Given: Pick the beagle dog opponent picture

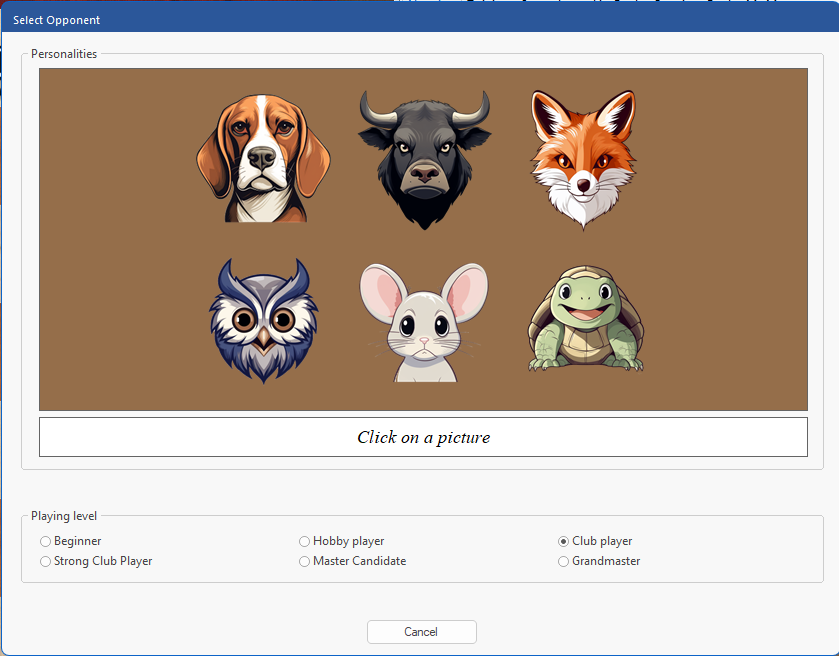Looking at the screenshot, I should 263,158.
